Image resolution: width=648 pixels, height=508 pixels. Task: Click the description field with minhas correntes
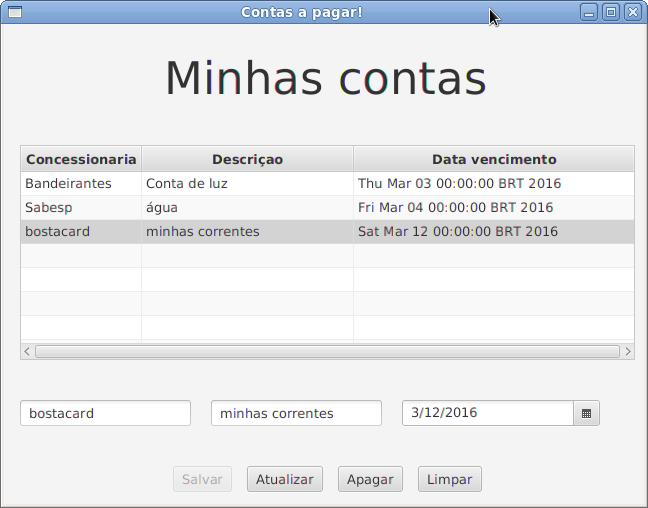pos(296,413)
